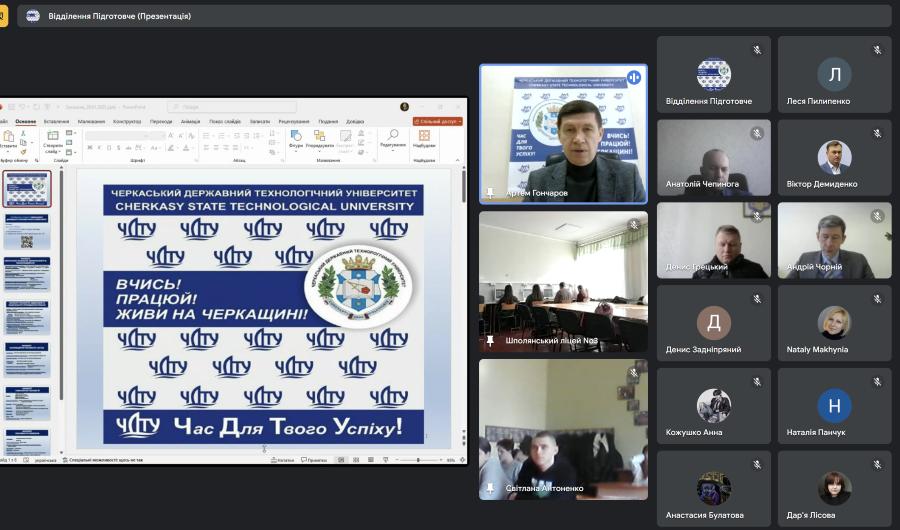Screen dimensions: 900x530
Task: Click the Editing (Редагування) magnifier icon
Action: click(393, 136)
